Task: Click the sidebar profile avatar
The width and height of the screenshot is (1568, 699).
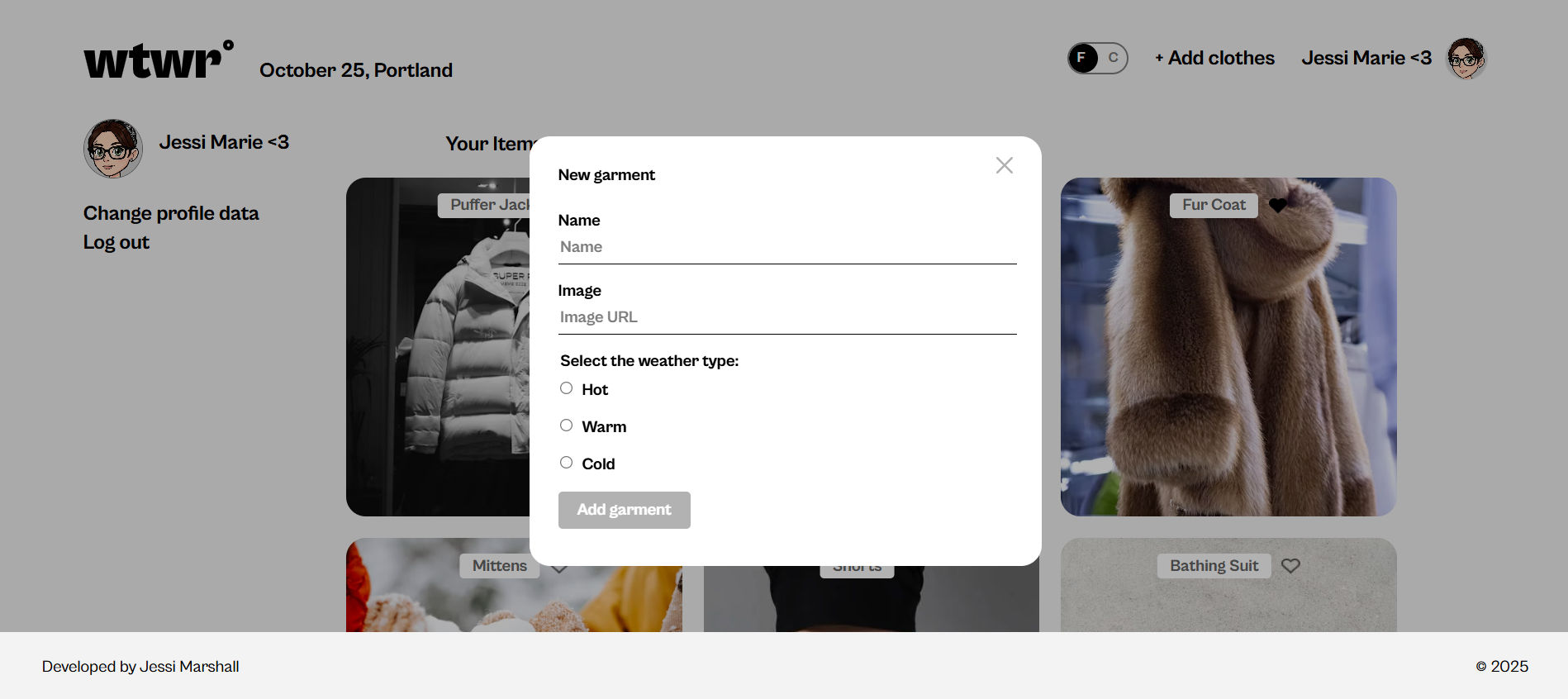Action: click(x=113, y=149)
